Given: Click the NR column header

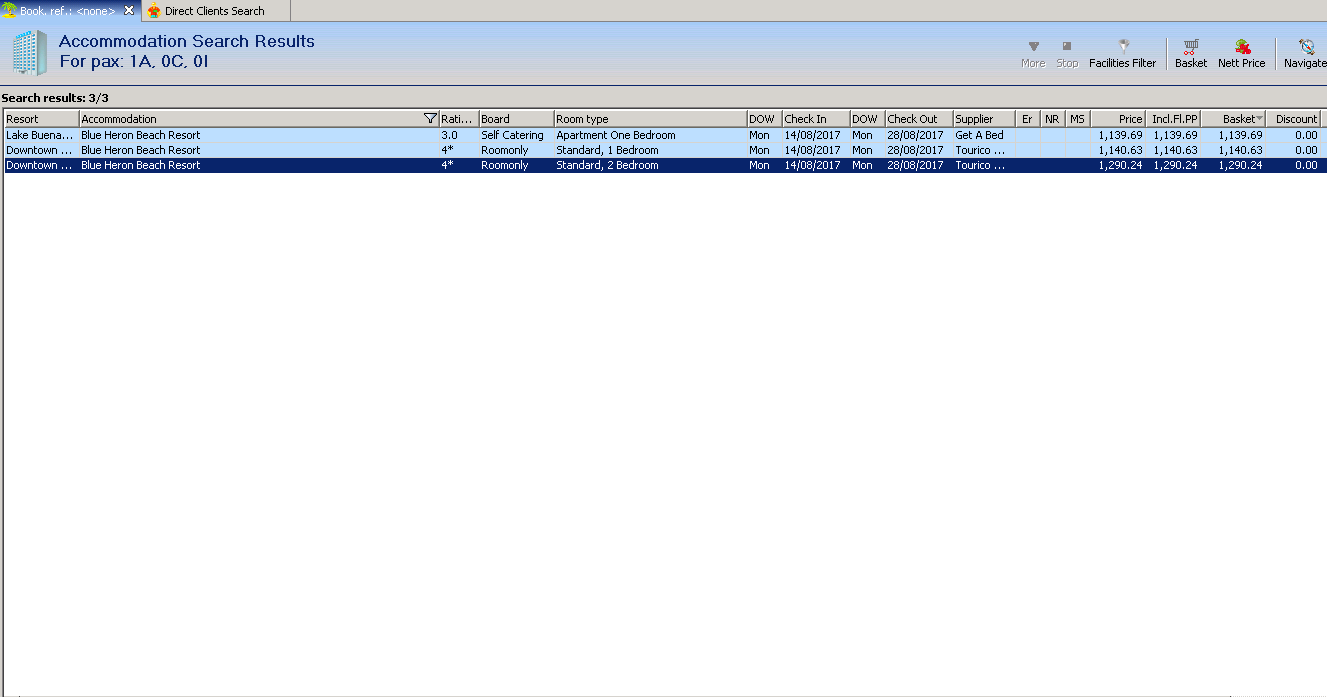Looking at the screenshot, I should click(1052, 119).
